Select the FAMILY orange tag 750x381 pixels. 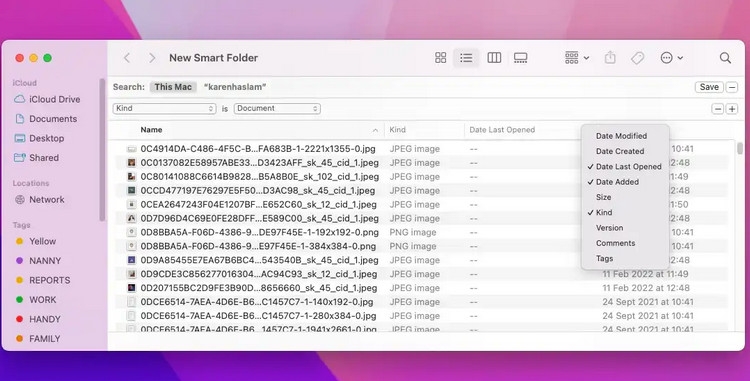(x=38, y=339)
